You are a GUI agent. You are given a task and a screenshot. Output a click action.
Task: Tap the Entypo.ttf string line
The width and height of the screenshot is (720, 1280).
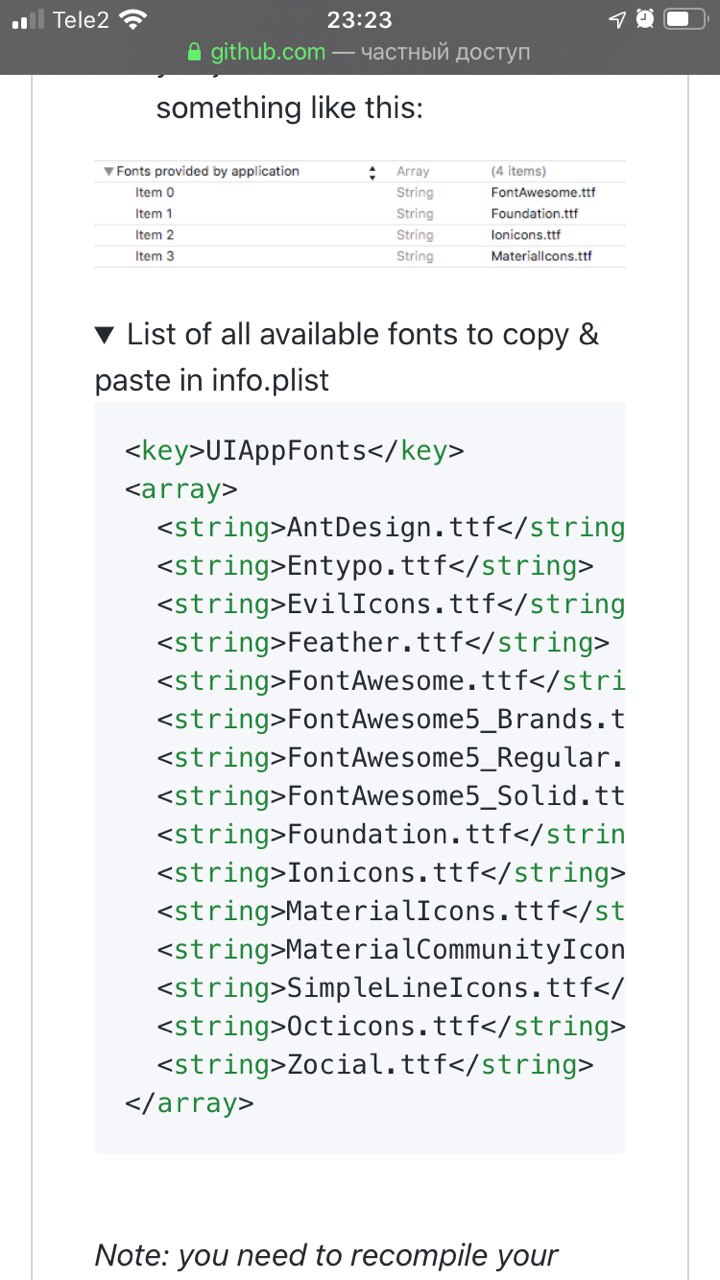coord(375,566)
